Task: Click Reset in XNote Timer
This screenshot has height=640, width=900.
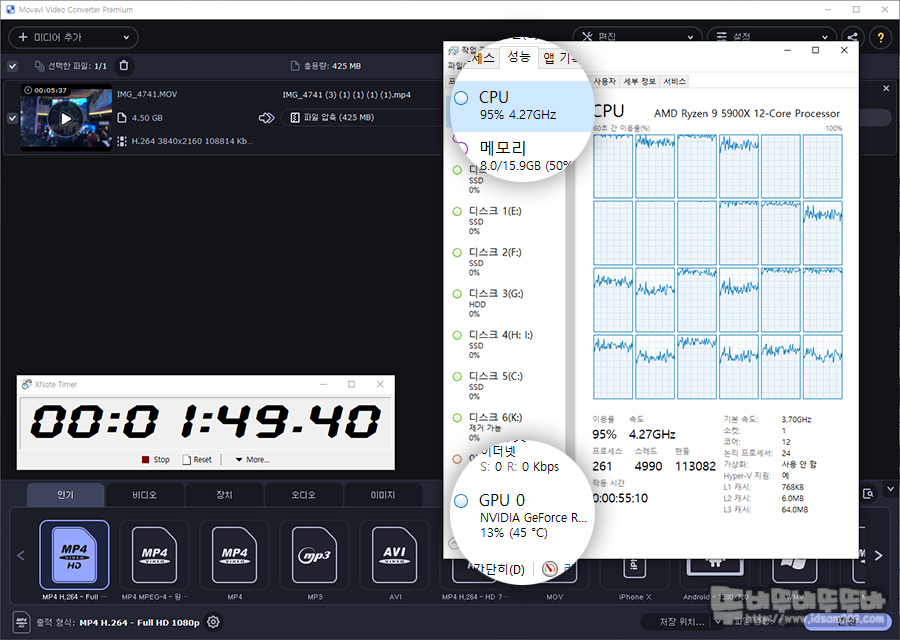Action: (197, 460)
